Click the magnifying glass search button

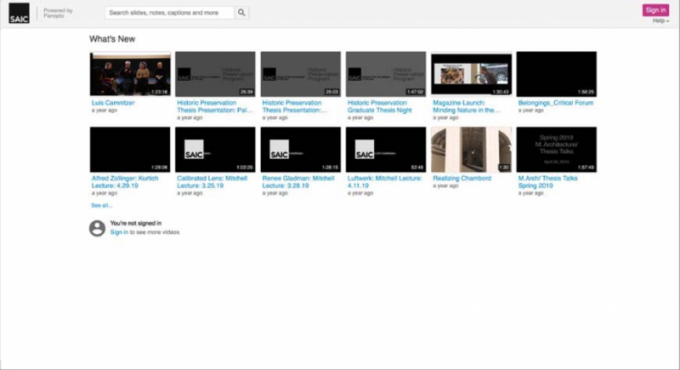242,13
